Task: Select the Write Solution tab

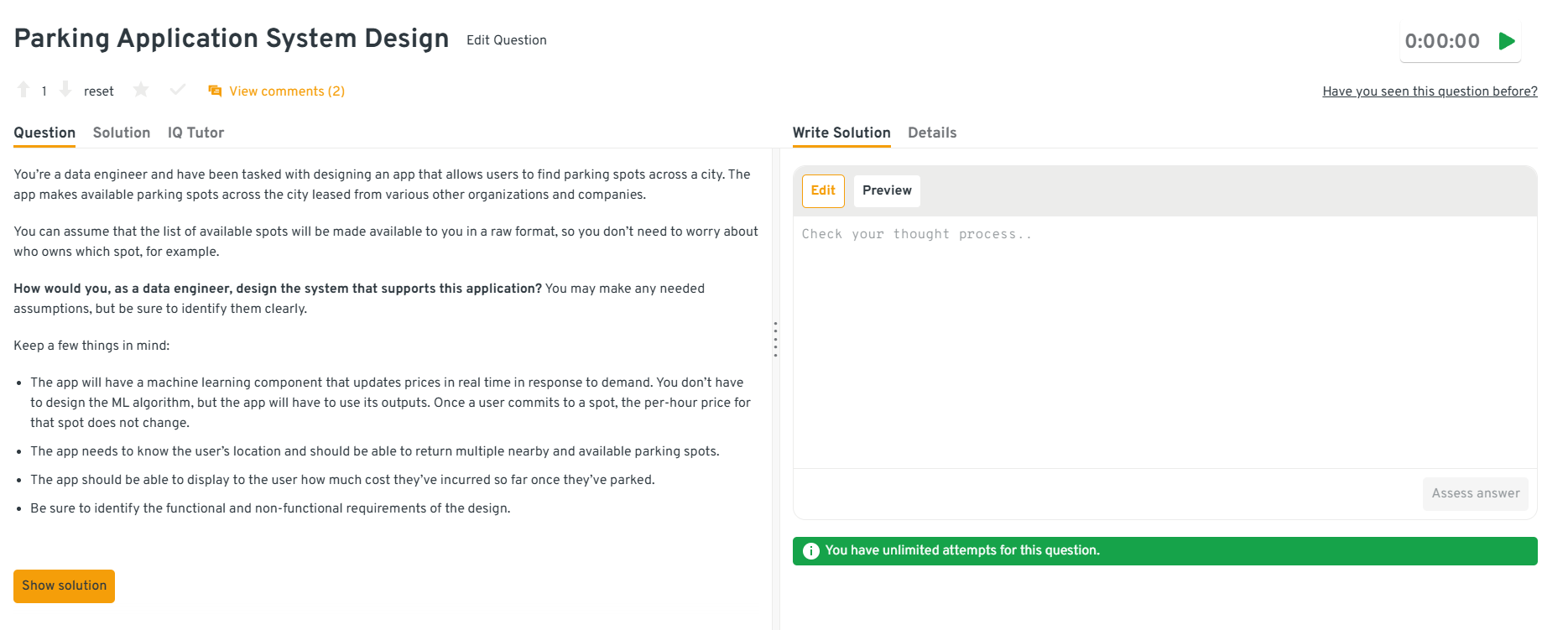Action: (841, 133)
